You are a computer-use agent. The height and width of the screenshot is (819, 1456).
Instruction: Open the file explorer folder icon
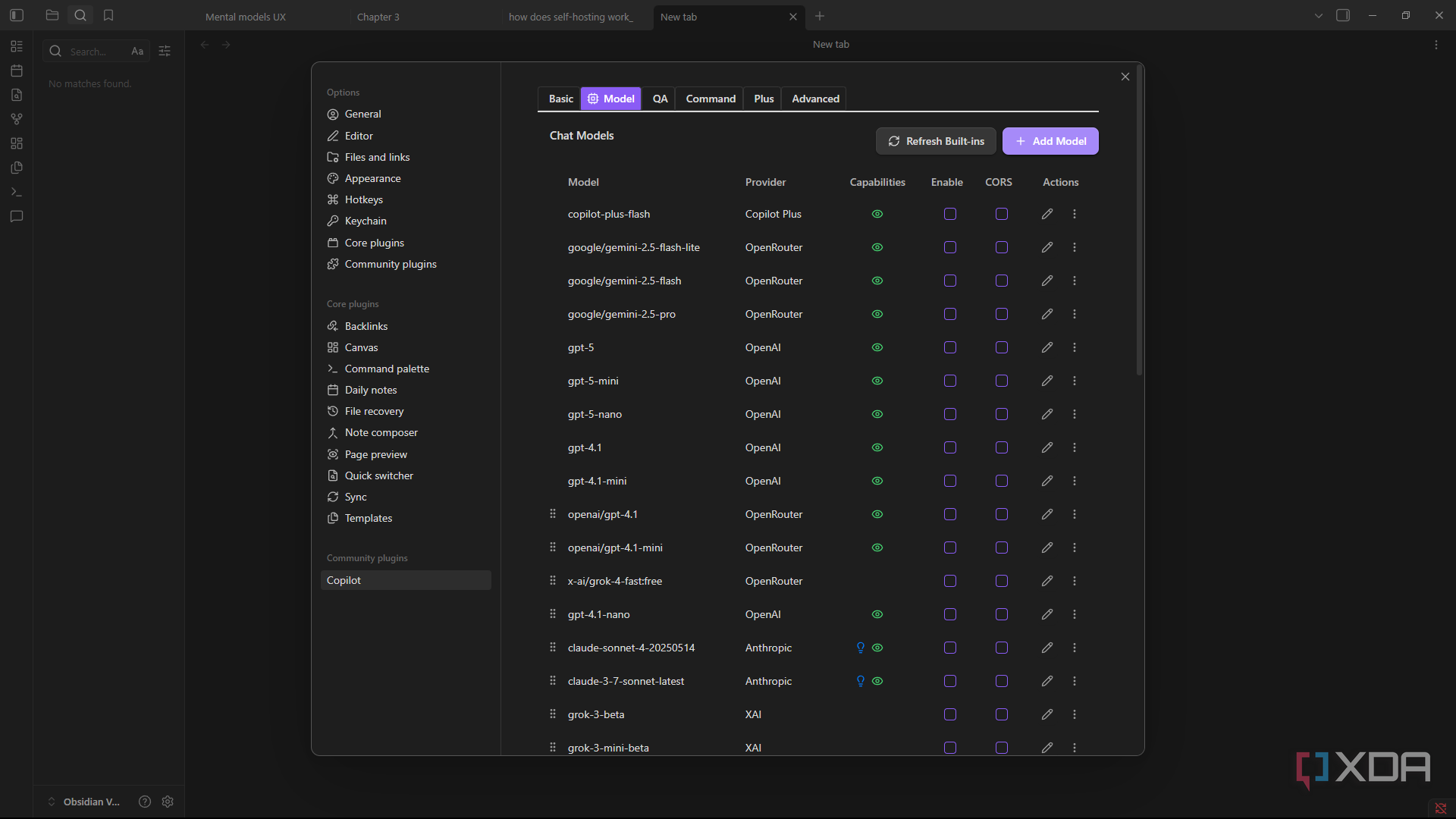tap(52, 15)
